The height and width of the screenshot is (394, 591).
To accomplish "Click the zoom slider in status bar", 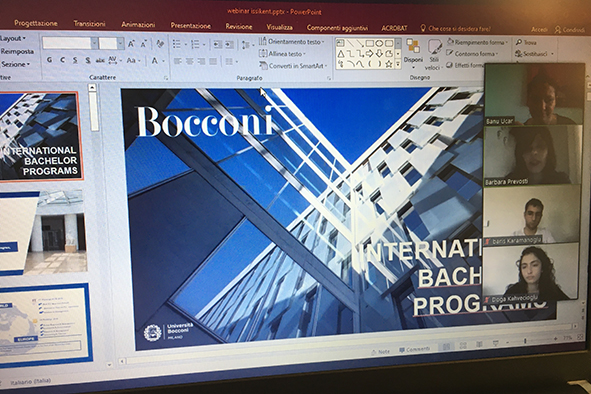I will 525,341.
